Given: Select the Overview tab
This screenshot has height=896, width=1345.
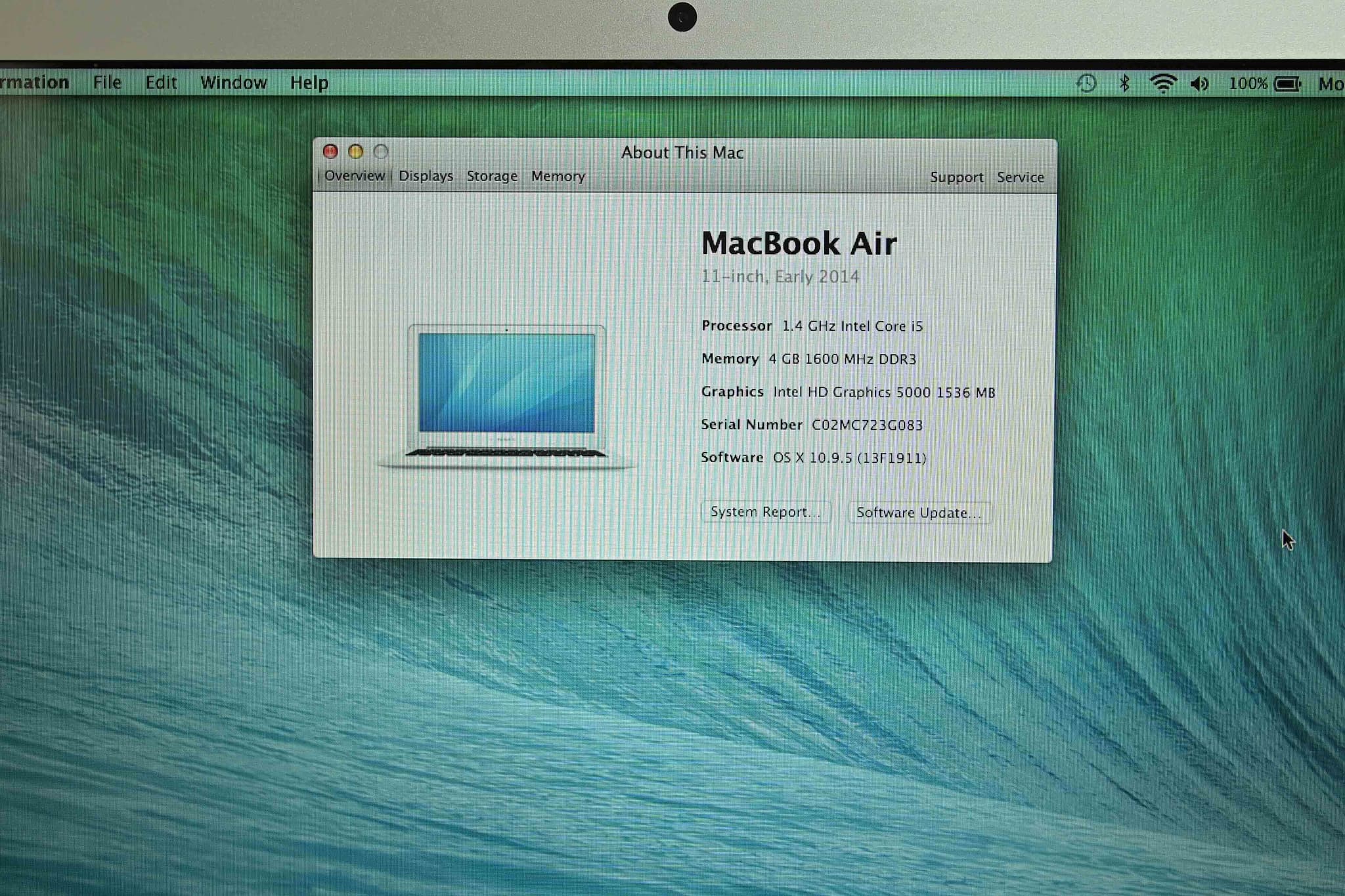Looking at the screenshot, I should (355, 176).
